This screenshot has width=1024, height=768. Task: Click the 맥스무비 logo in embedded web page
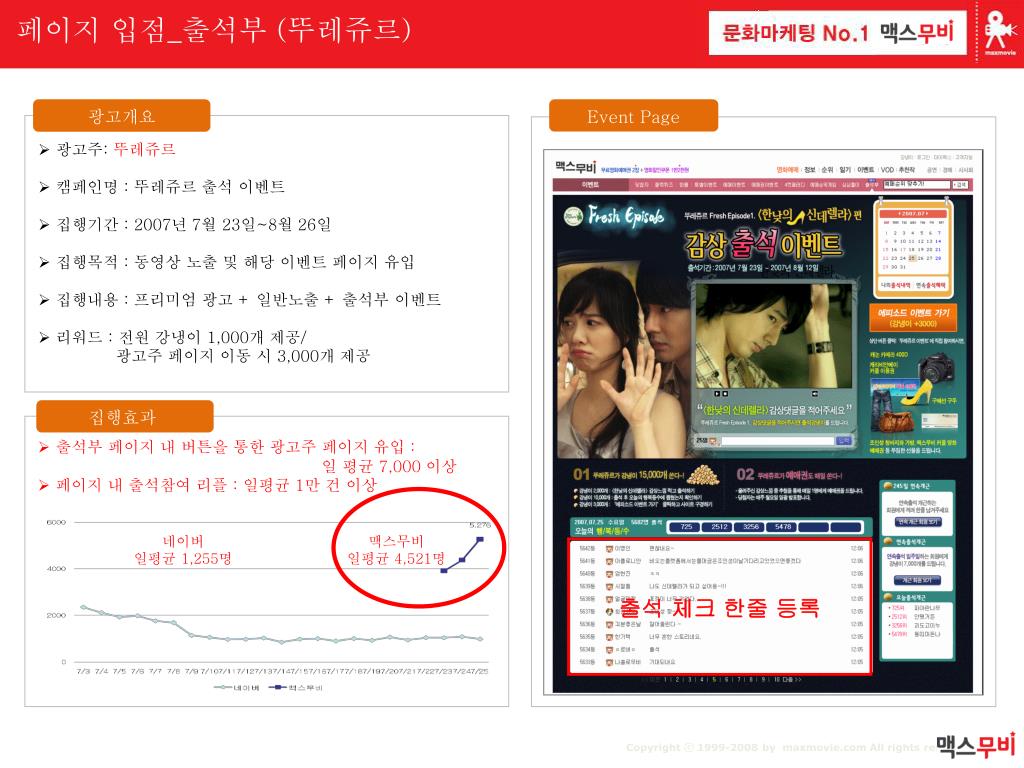575,166
